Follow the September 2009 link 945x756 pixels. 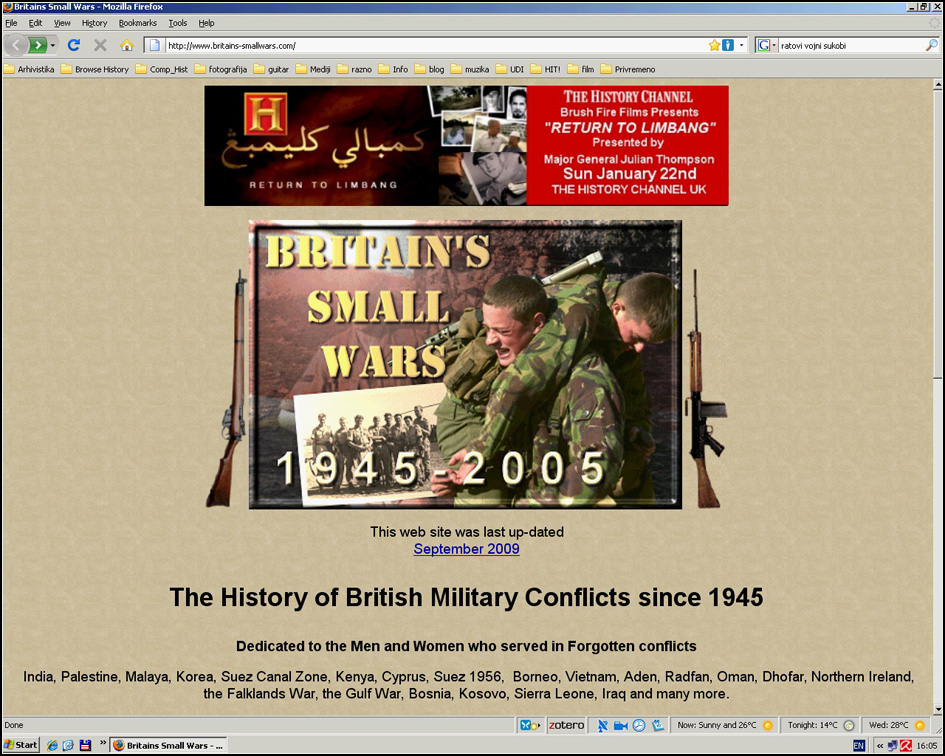pyautogui.click(x=466, y=549)
